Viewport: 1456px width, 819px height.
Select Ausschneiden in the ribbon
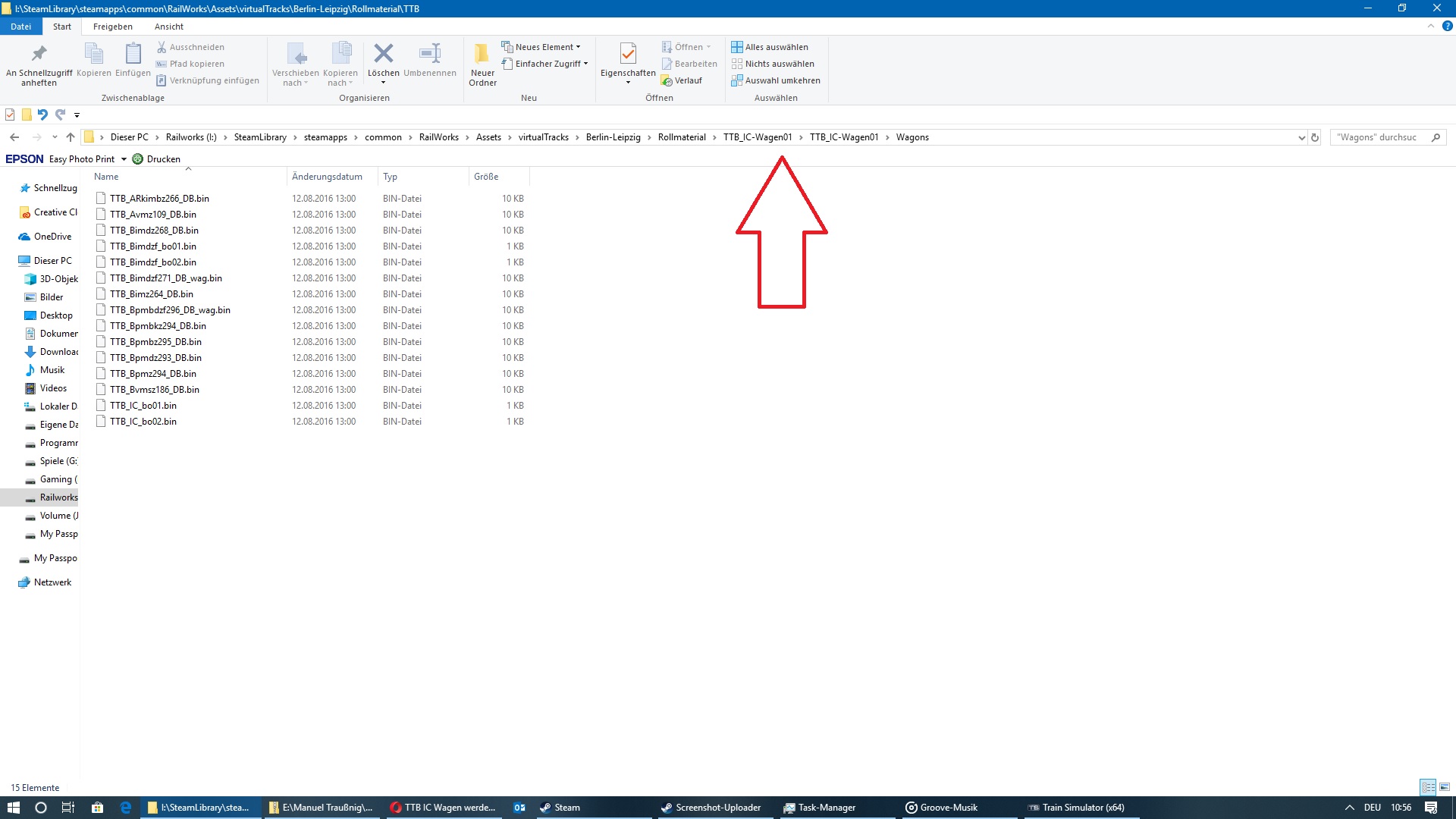(190, 47)
